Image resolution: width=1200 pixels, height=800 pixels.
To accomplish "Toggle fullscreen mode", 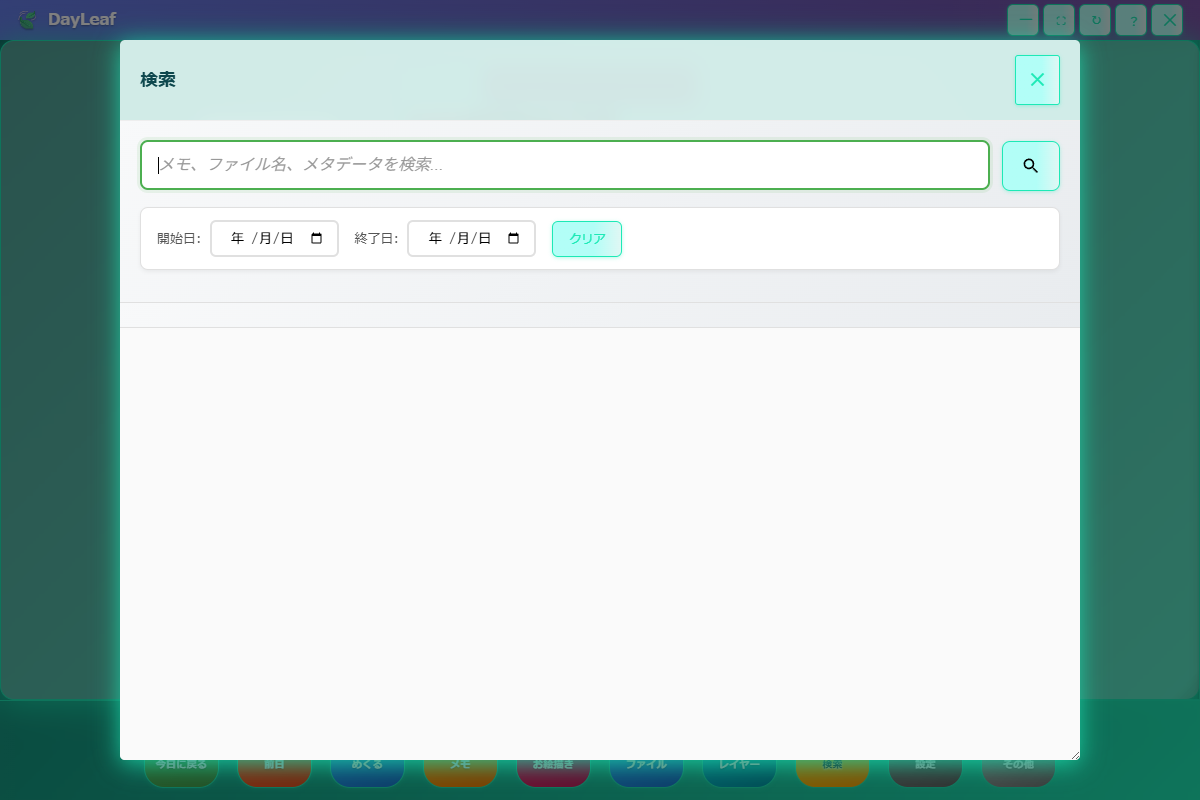I will 1059,20.
